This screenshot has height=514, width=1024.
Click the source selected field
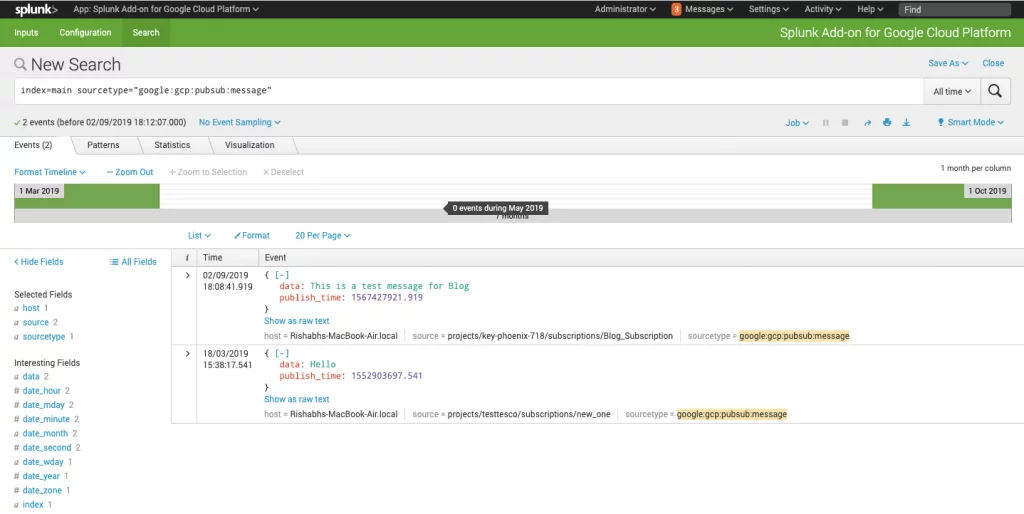click(36, 323)
